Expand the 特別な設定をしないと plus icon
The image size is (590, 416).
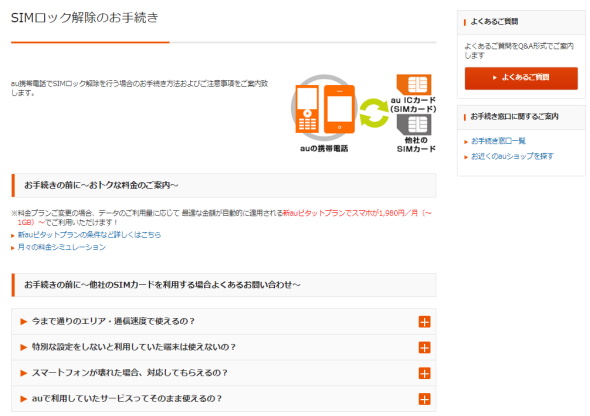(424, 348)
